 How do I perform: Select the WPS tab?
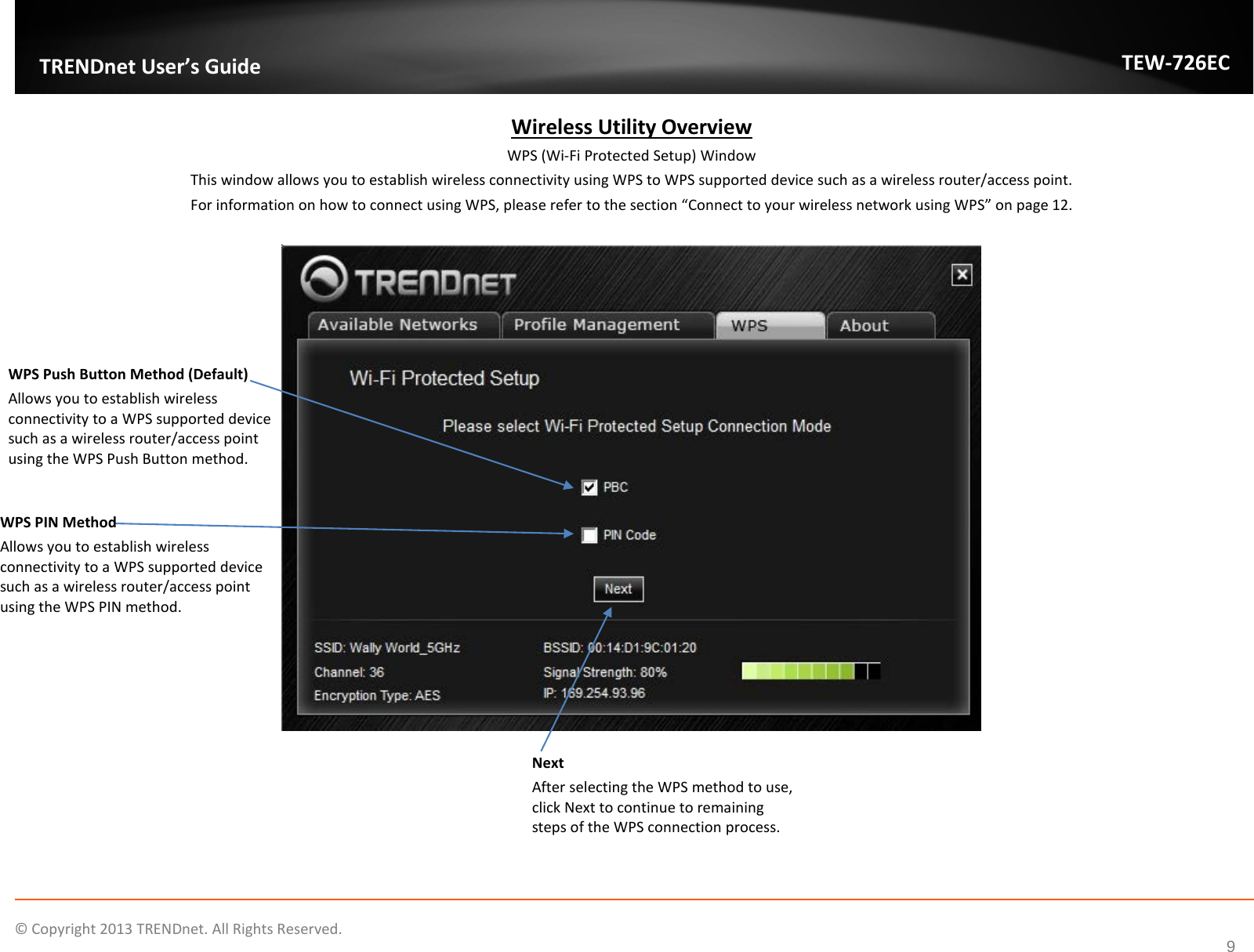pyautogui.click(x=770, y=325)
